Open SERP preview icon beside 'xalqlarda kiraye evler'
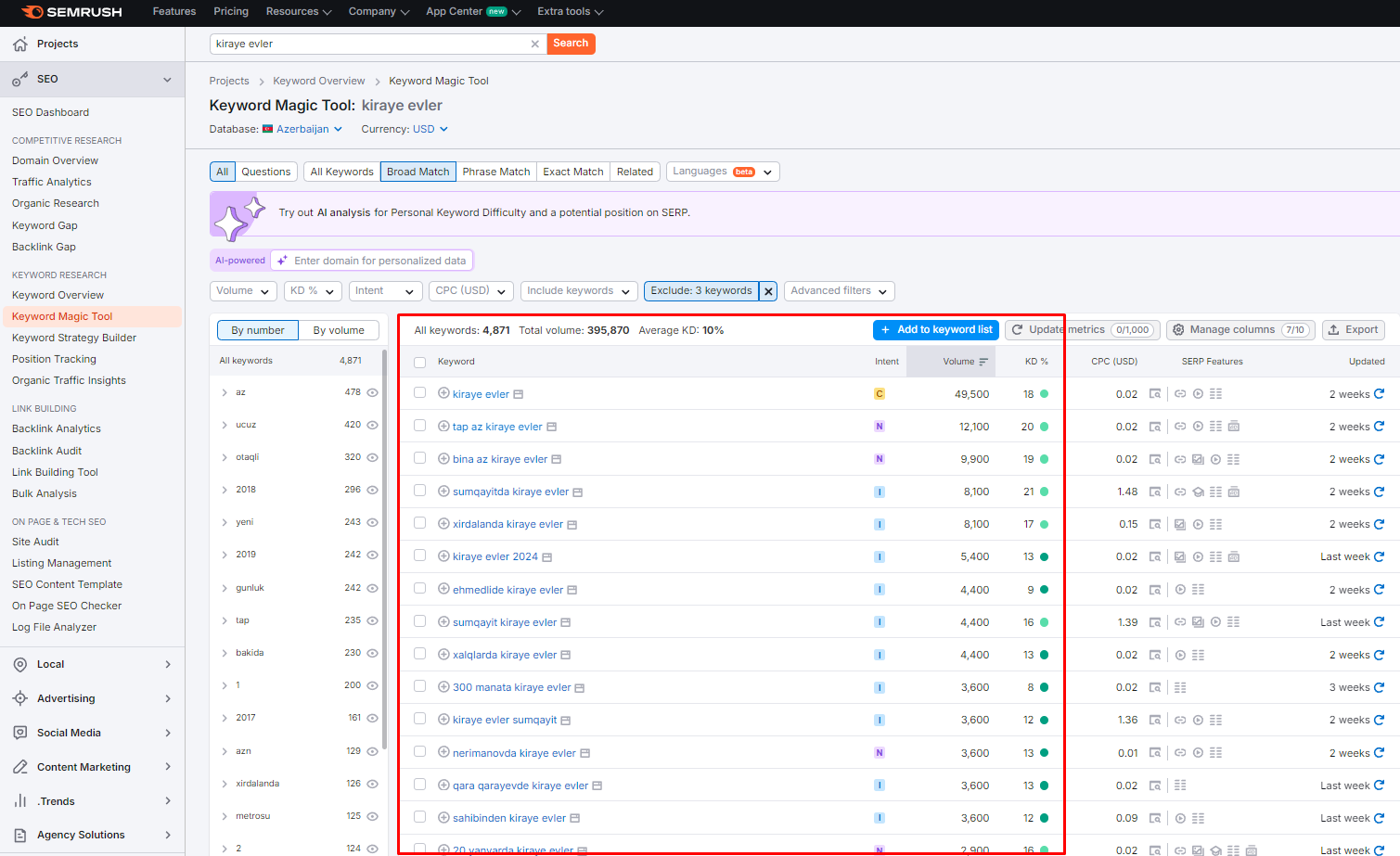This screenshot has width=1400, height=856. (566, 655)
